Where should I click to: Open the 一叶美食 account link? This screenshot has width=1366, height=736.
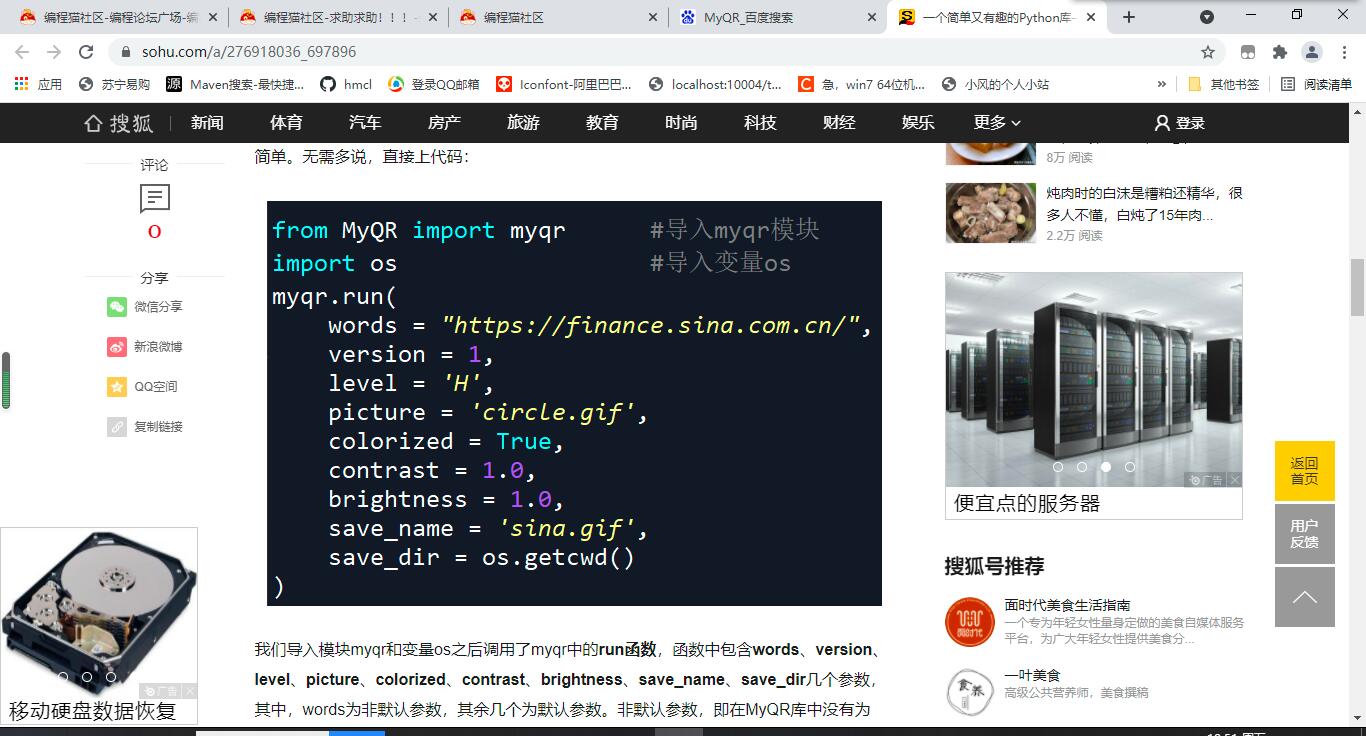1032,675
